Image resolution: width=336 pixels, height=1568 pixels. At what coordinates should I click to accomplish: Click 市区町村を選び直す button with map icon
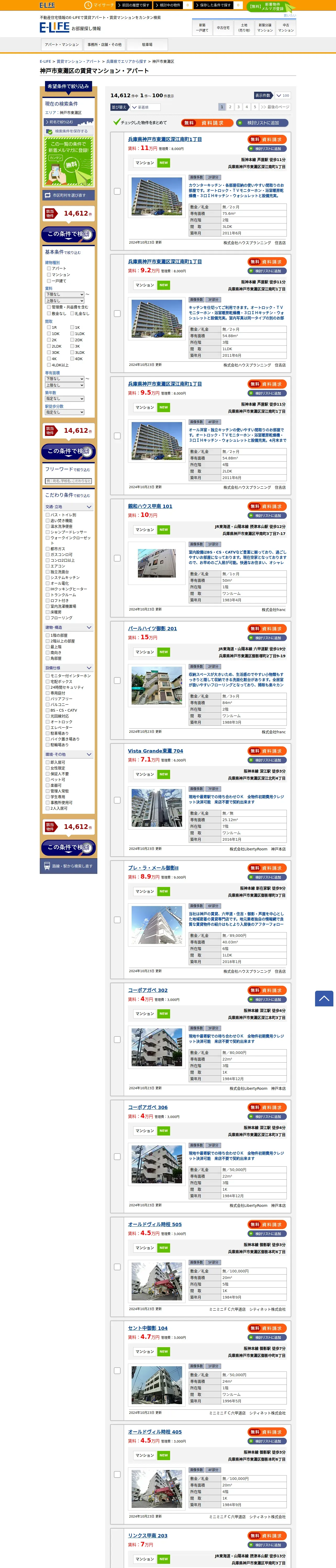click(68, 195)
